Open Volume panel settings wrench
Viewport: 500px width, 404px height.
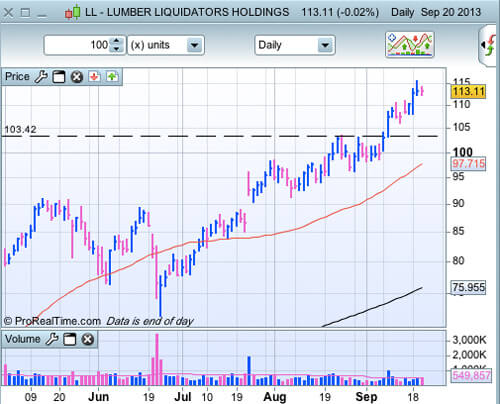(52, 339)
